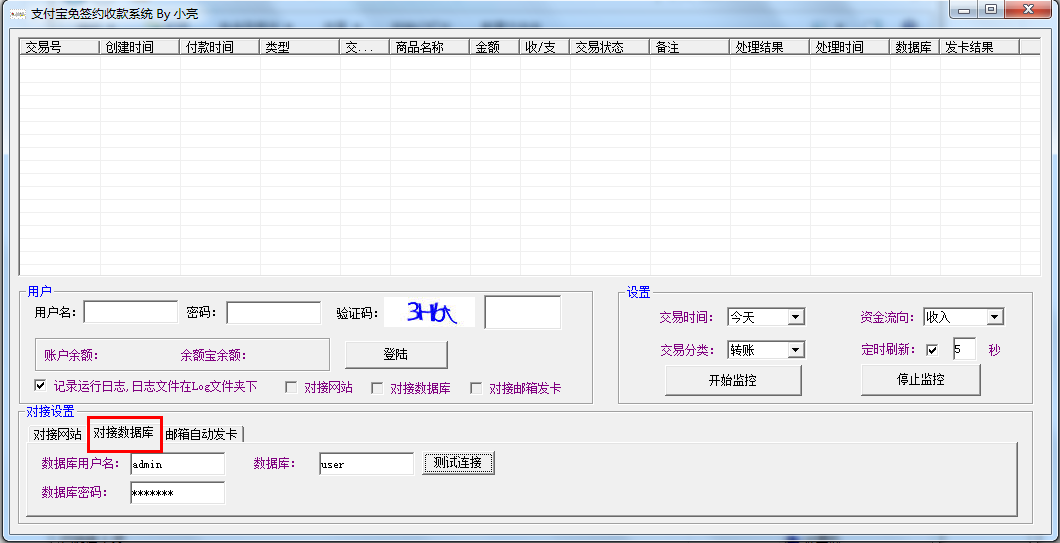Click the captcha image 3Hbx to refresh
This screenshot has height=543, width=1060.
point(429,312)
